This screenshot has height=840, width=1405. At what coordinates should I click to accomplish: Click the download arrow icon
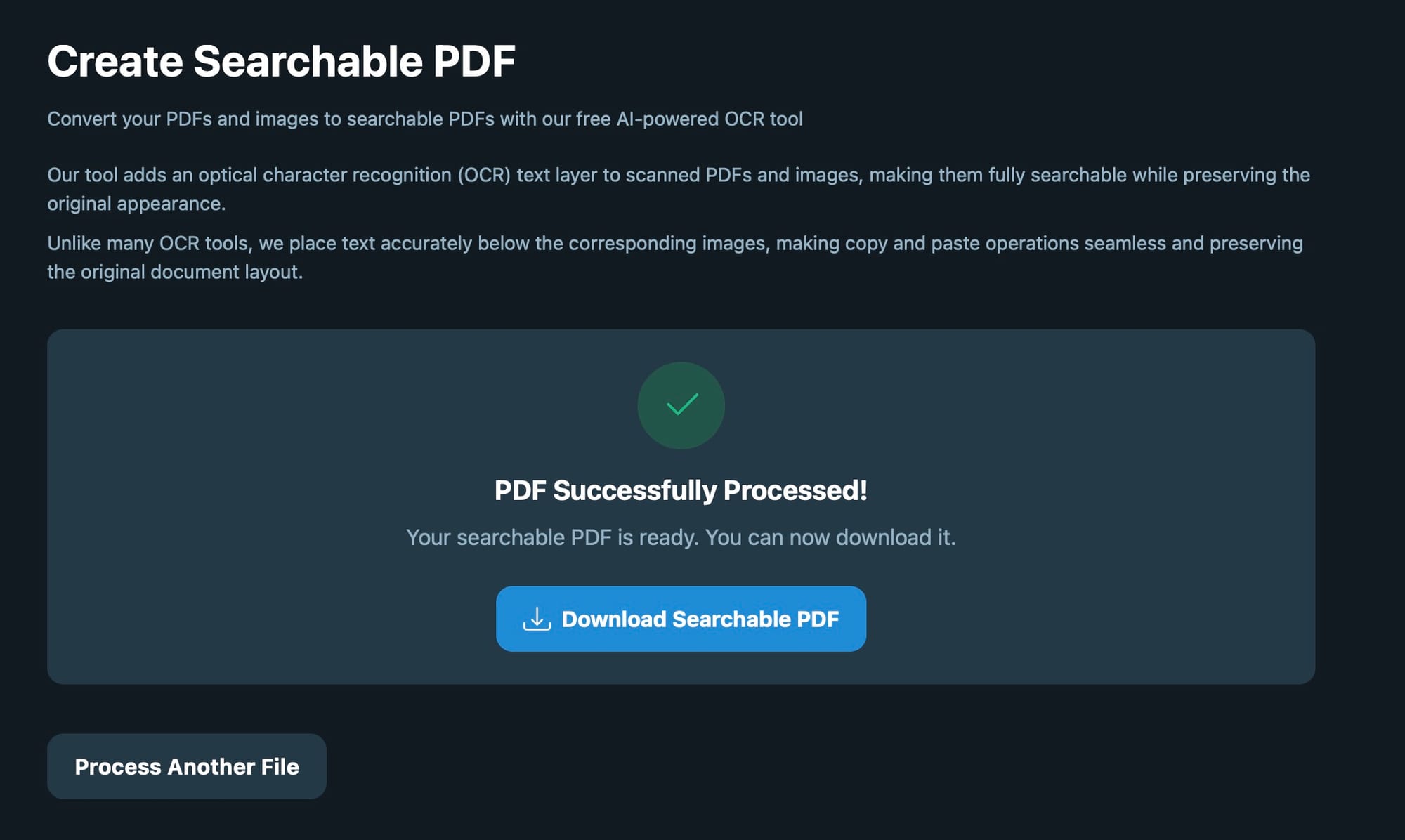pyautogui.click(x=537, y=619)
